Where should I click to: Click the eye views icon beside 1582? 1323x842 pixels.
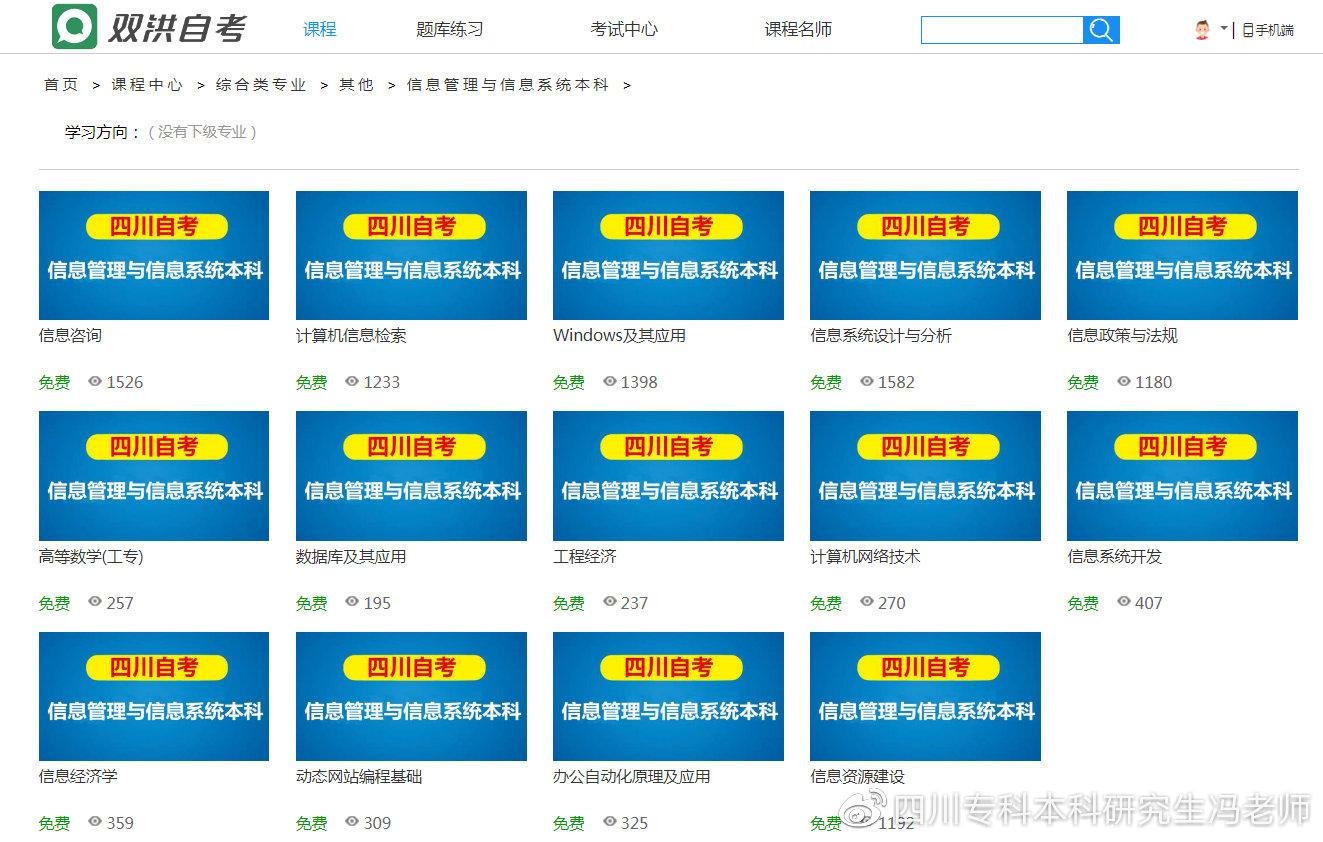point(867,381)
